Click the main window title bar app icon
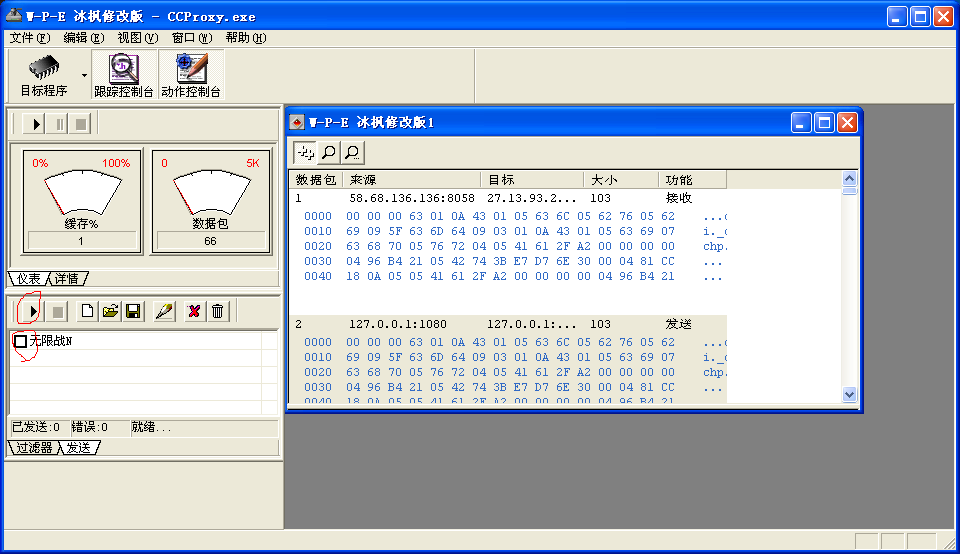Image resolution: width=960 pixels, height=554 pixels. [13, 15]
